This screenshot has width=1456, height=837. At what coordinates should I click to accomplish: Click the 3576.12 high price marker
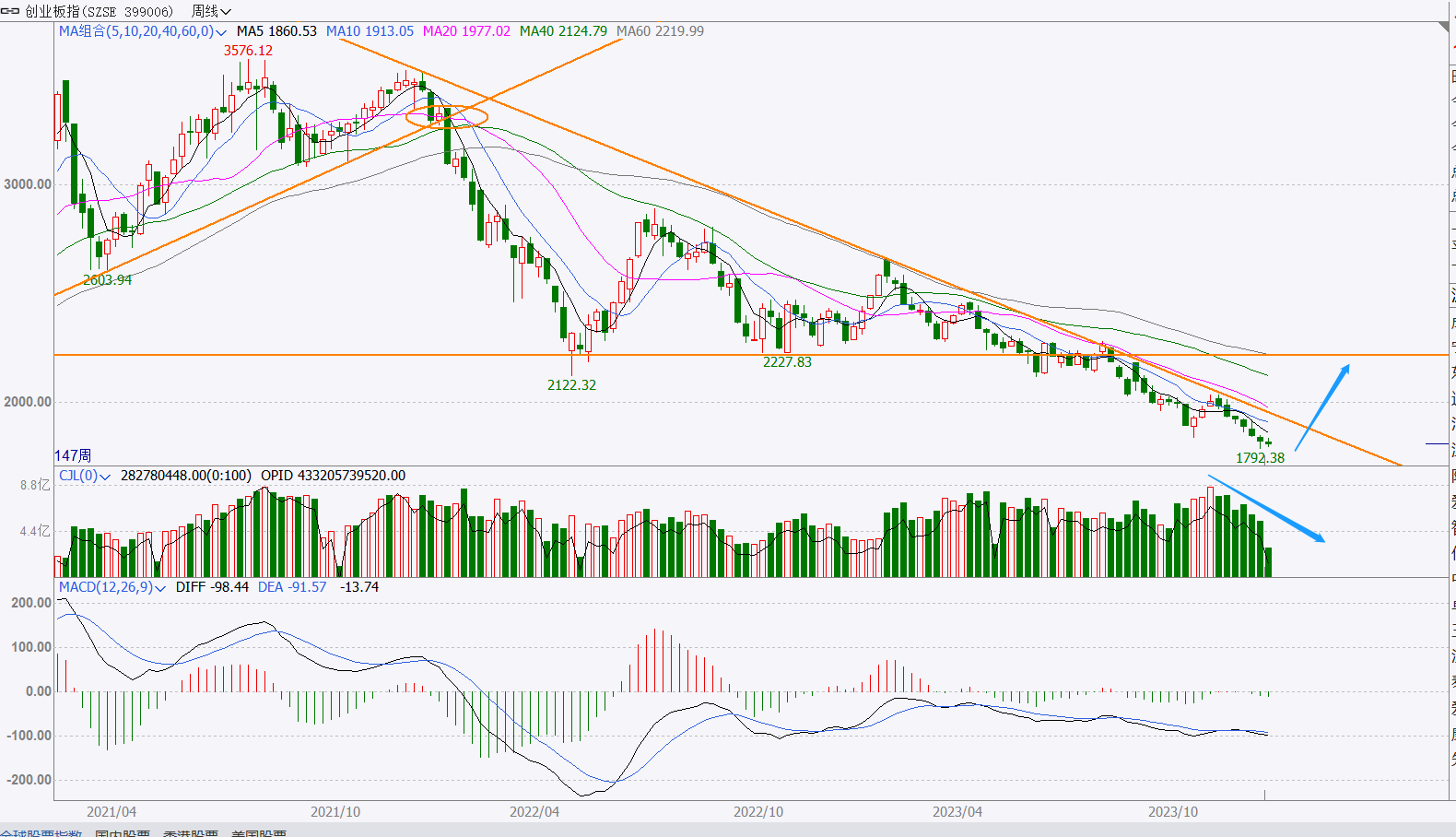[x=248, y=51]
